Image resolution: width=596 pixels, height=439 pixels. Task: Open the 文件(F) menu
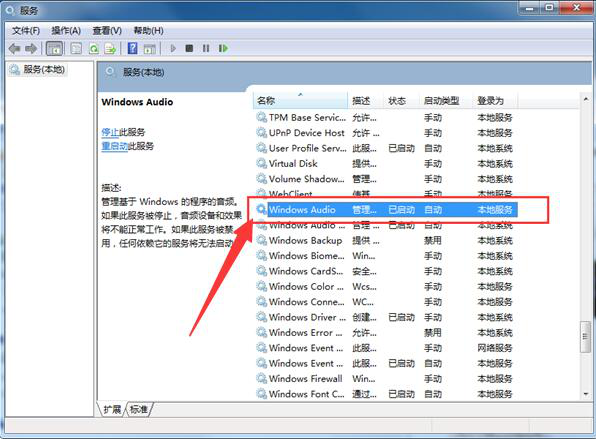pyautogui.click(x=26, y=30)
